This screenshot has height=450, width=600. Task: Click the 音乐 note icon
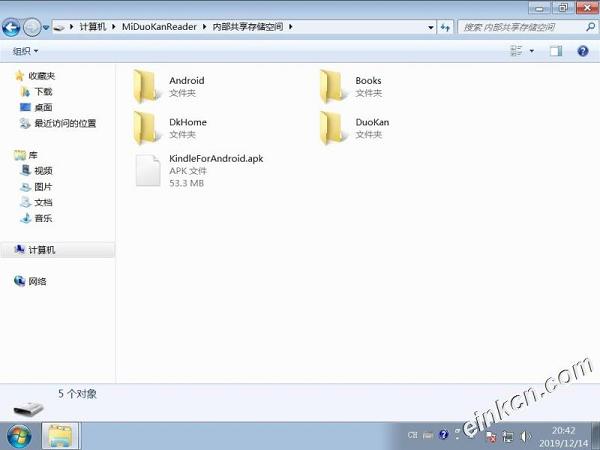25,218
